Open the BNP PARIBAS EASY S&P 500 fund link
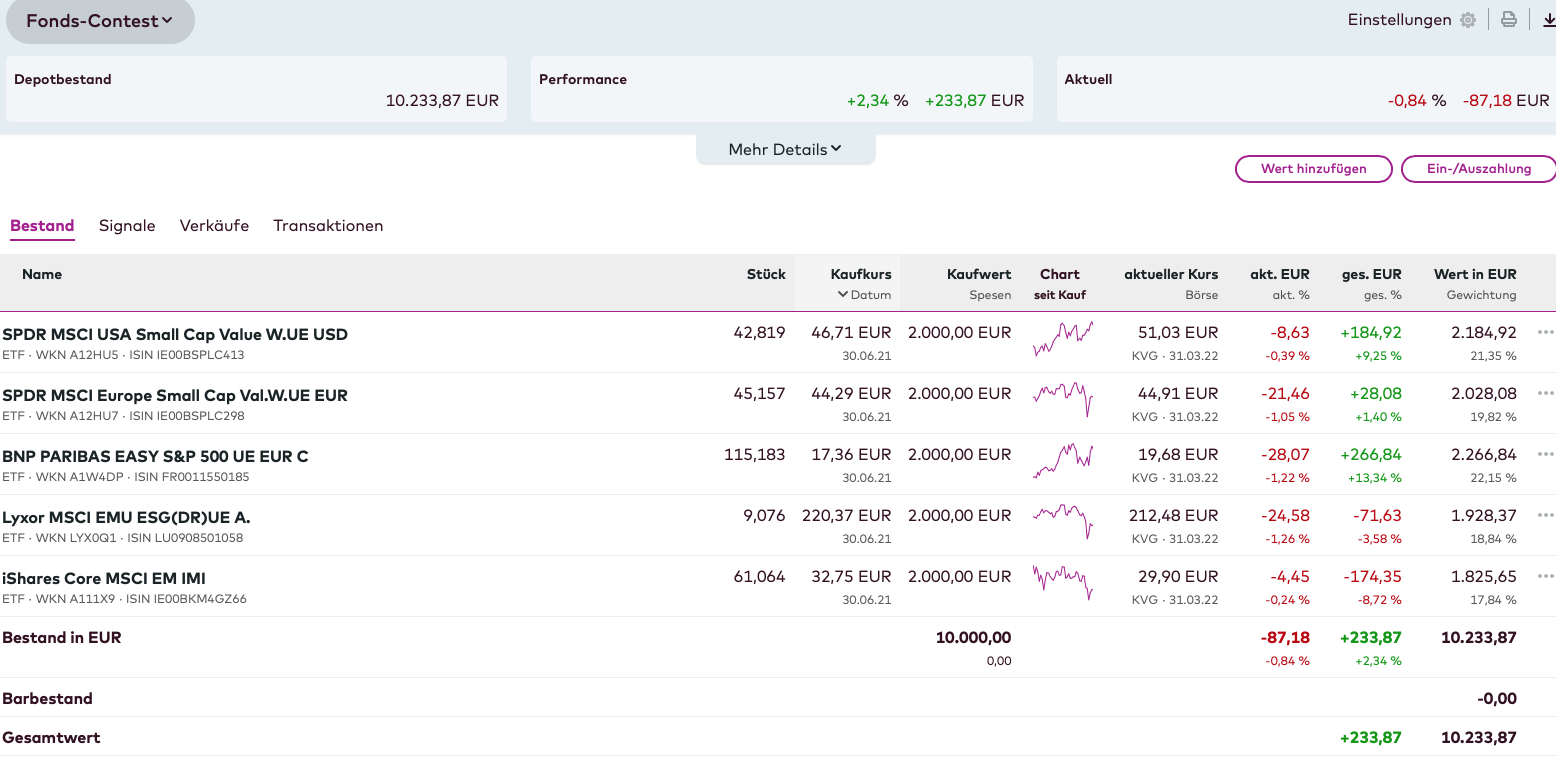The image size is (1556, 759). click(x=155, y=457)
